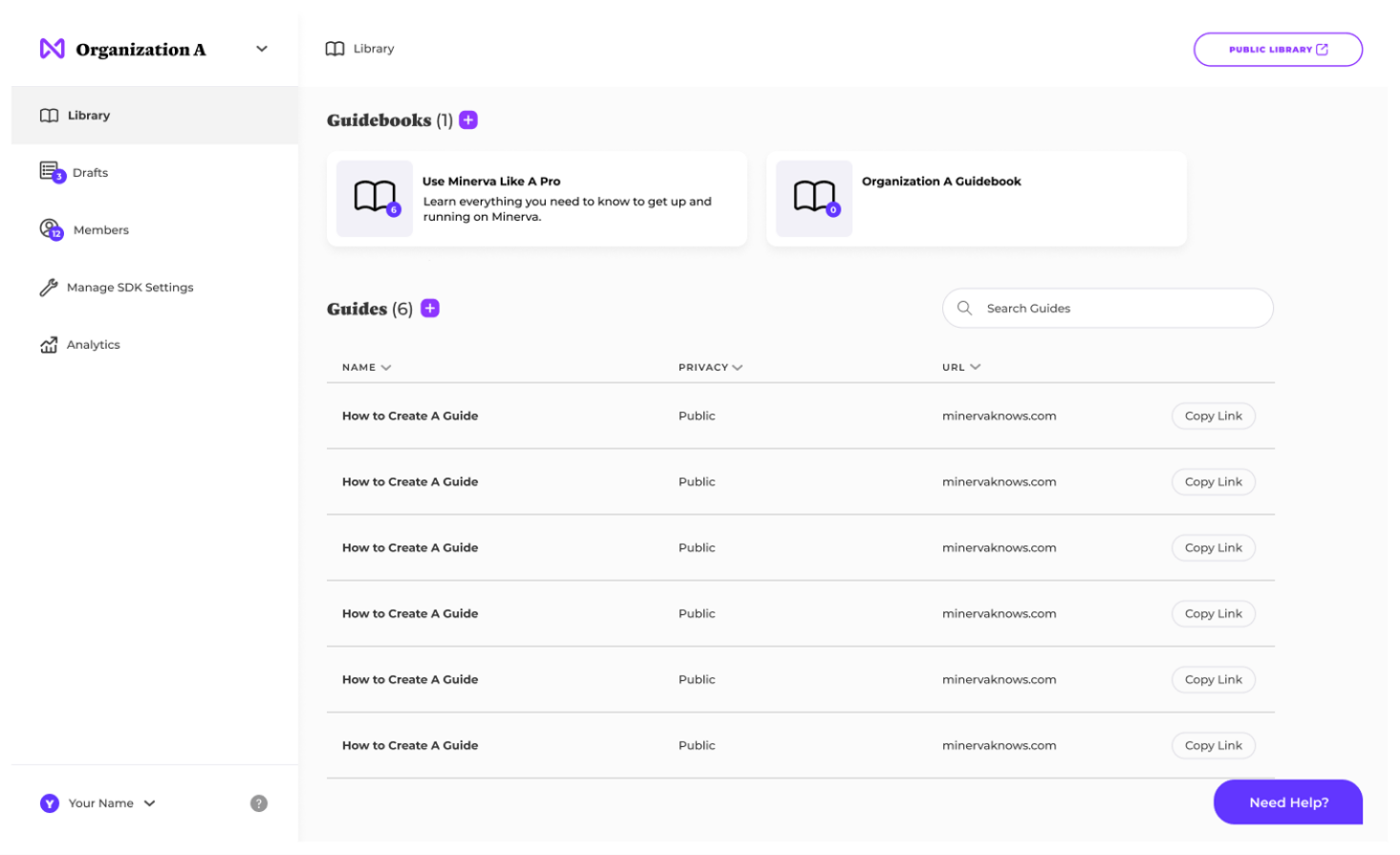The width and height of the screenshot is (1400, 855).
Task: Click the Library breadcrumb book icon
Action: coord(334,49)
